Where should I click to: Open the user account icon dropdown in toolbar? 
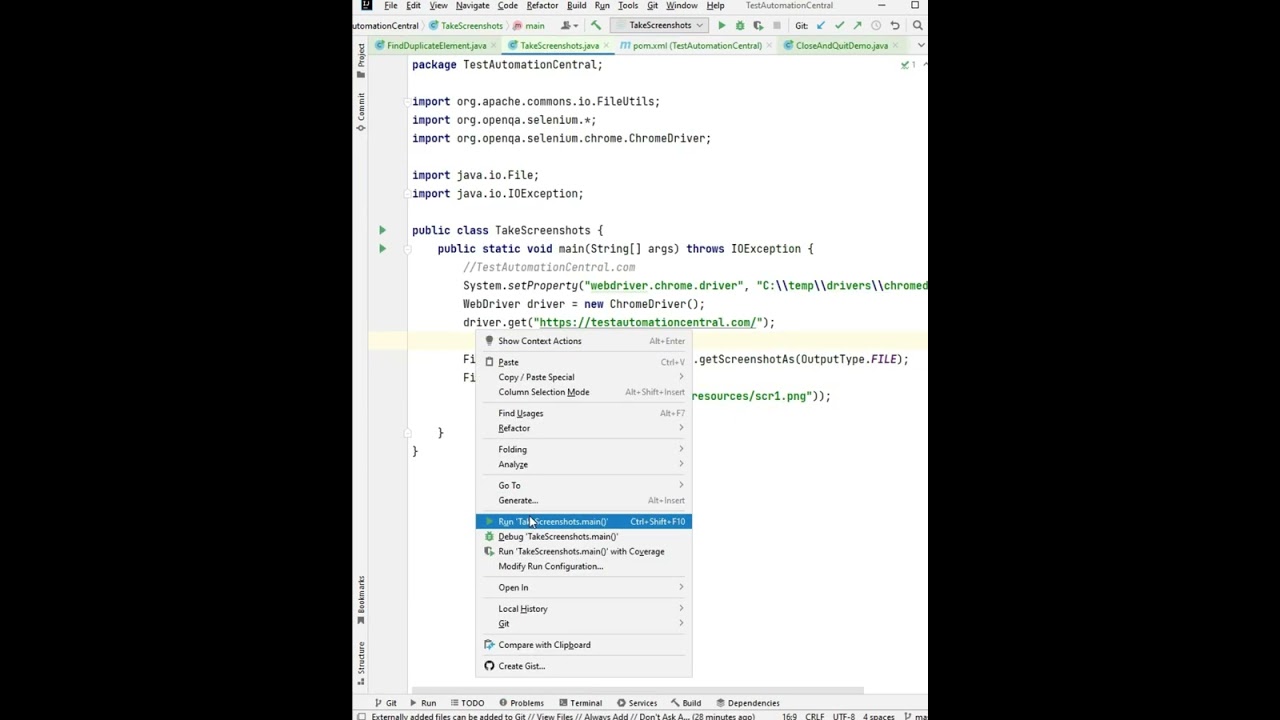click(x=569, y=26)
